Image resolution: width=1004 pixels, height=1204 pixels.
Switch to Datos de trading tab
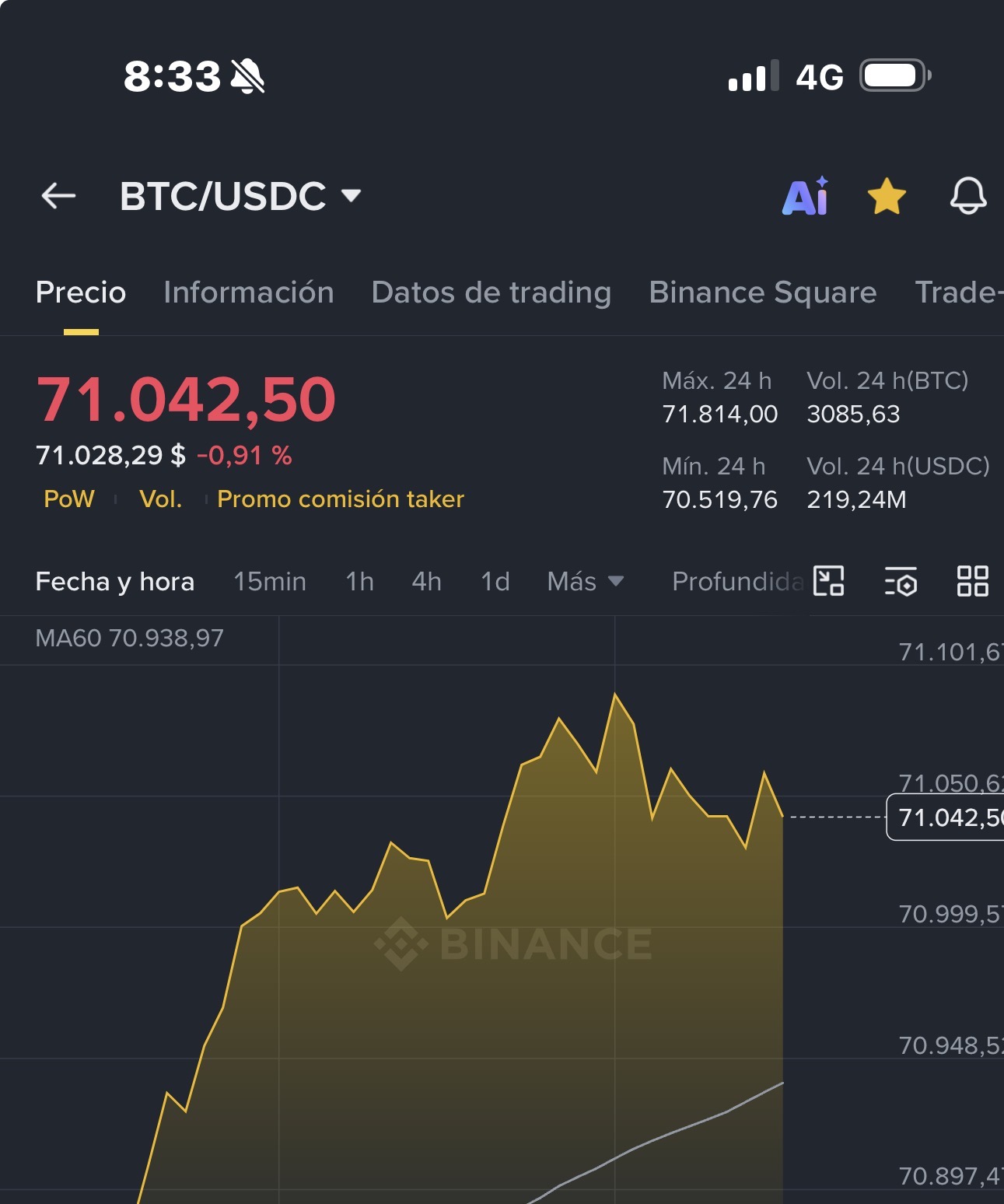pyautogui.click(x=492, y=292)
